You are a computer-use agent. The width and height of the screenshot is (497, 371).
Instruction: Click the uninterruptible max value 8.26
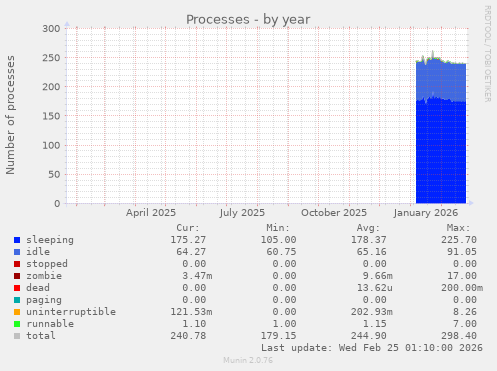point(465,312)
